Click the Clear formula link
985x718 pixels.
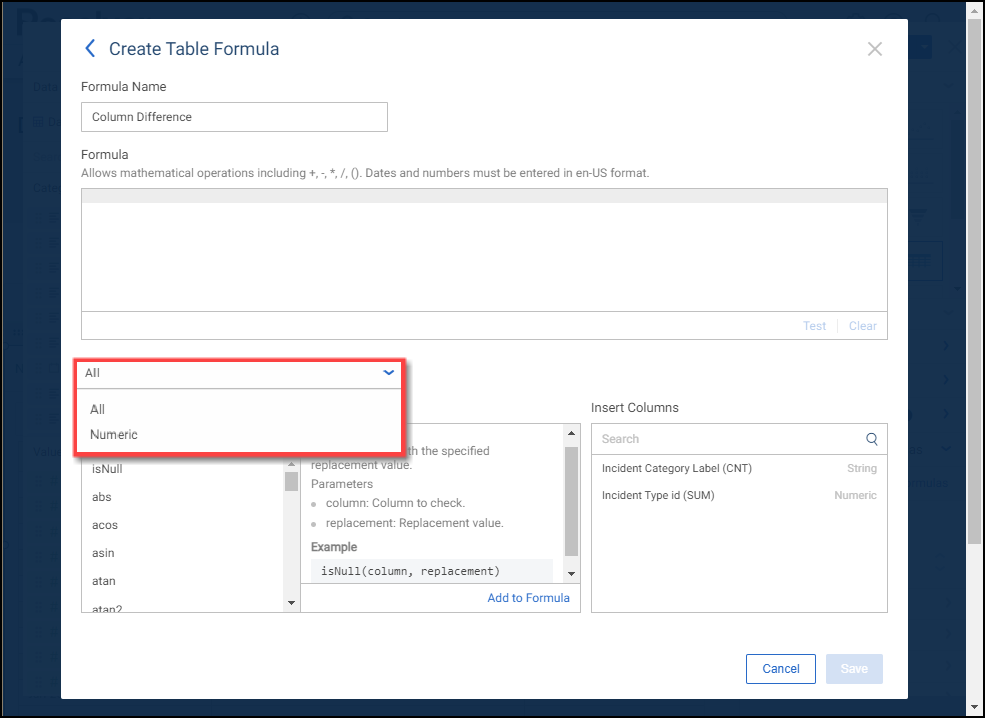tap(862, 326)
